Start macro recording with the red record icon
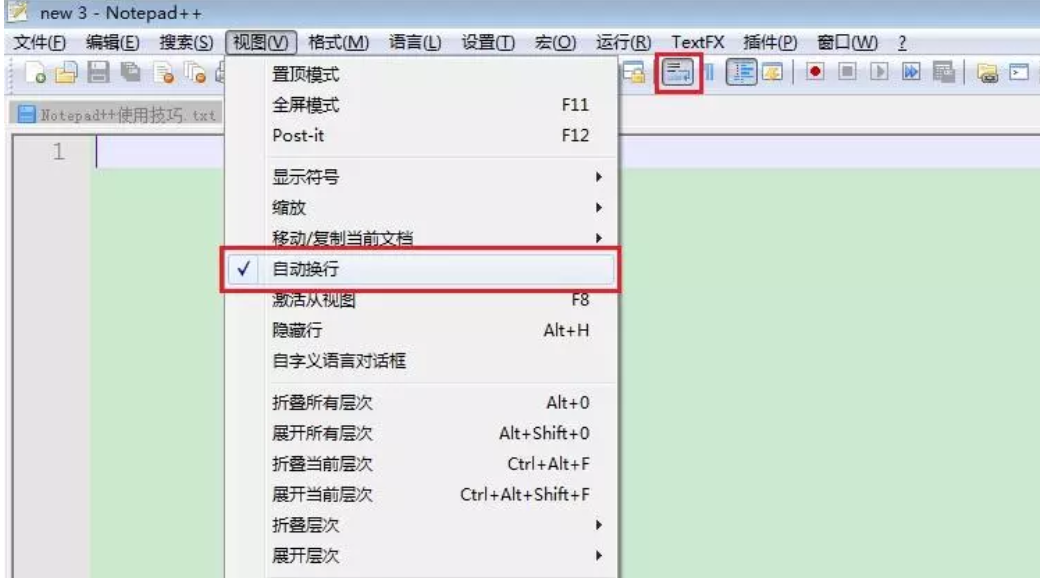The image size is (1040, 578). click(817, 70)
